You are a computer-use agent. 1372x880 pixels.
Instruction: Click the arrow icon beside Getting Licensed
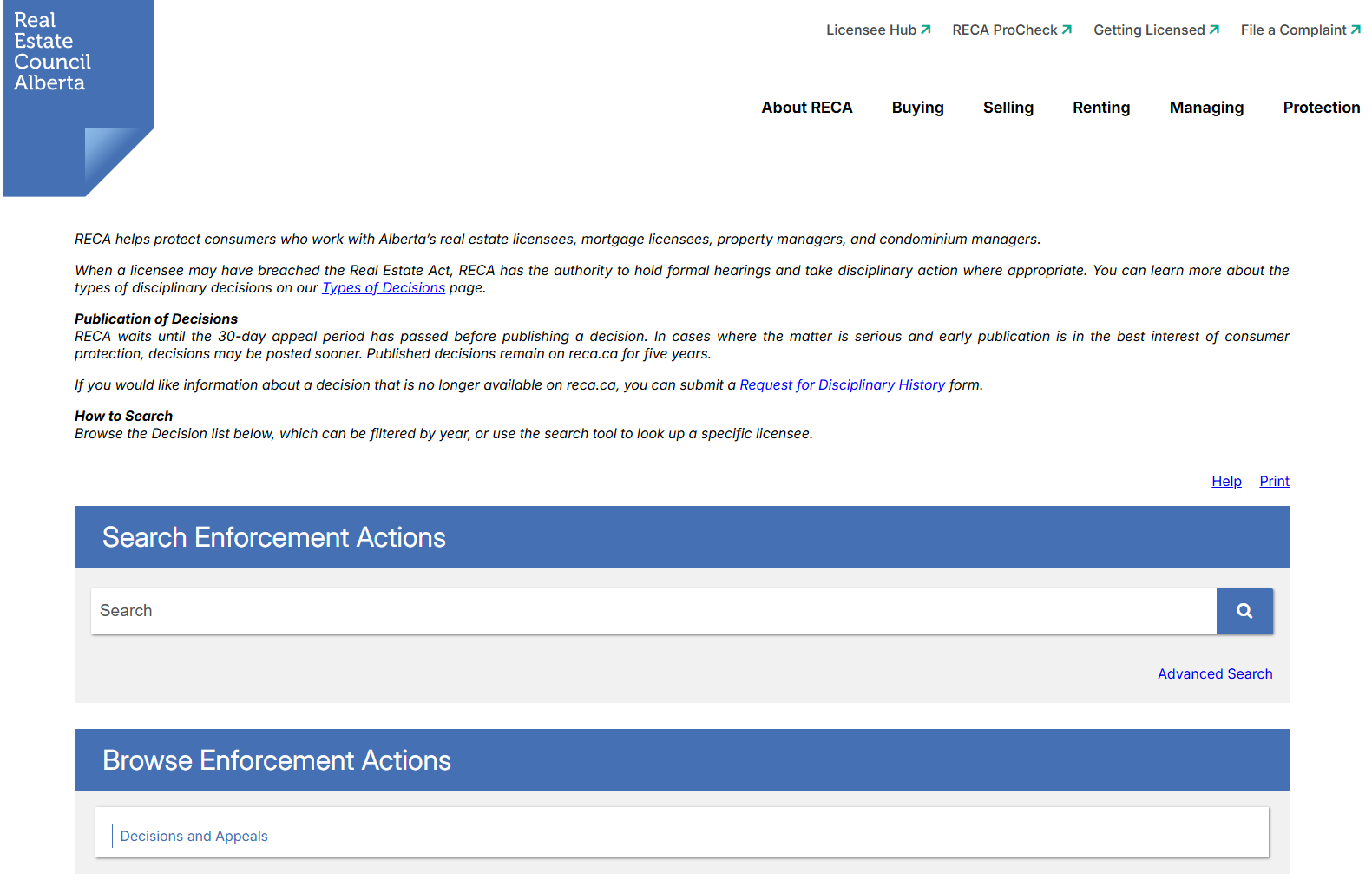click(1214, 30)
